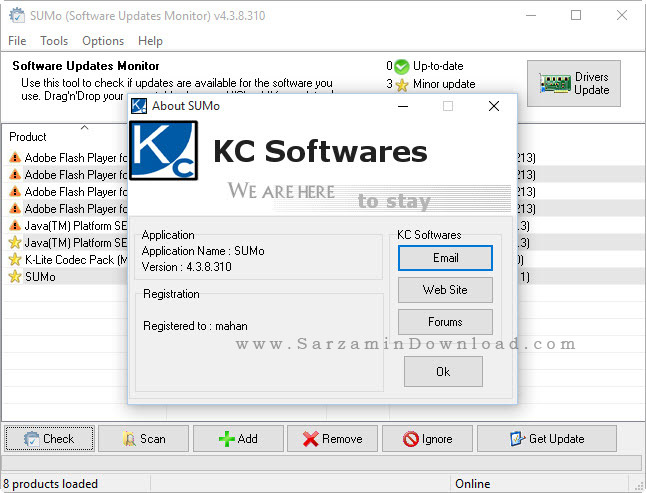
Task: Click warning icon of second Adobe Flash Player row
Action: coord(15,175)
